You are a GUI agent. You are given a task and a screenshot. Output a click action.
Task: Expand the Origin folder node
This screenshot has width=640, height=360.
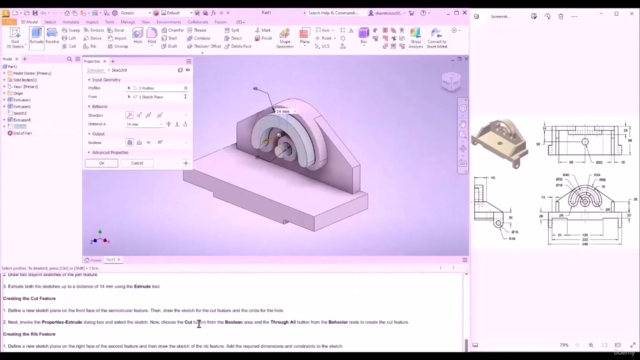point(4,93)
